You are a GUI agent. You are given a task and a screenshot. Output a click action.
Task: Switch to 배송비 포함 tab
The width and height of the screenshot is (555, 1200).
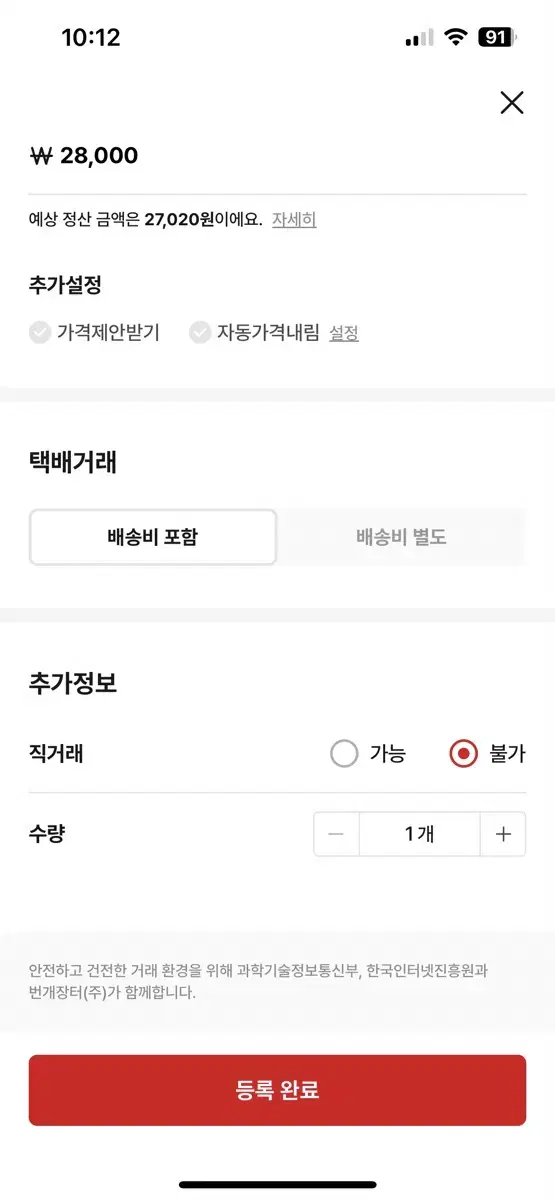click(153, 537)
